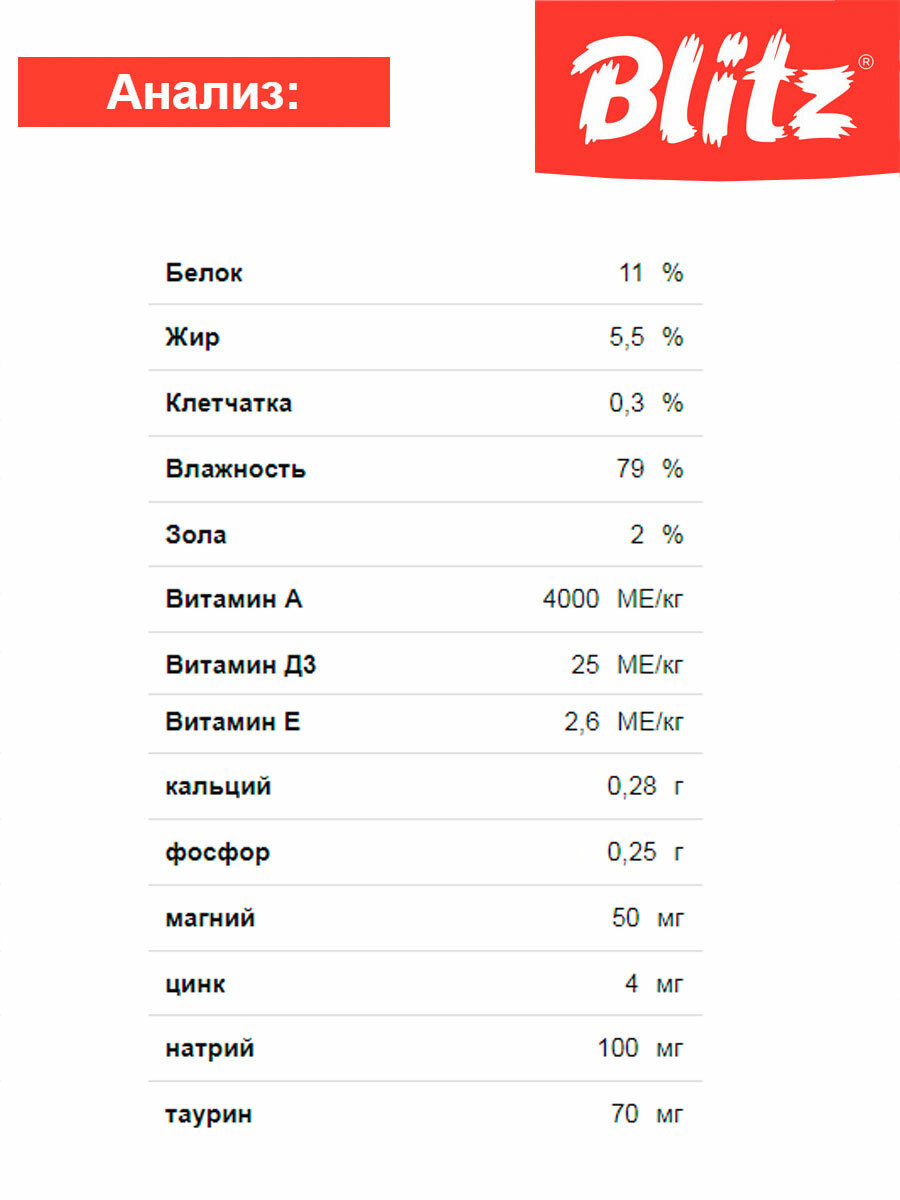Click the фосфор row label

pyautogui.click(x=217, y=853)
